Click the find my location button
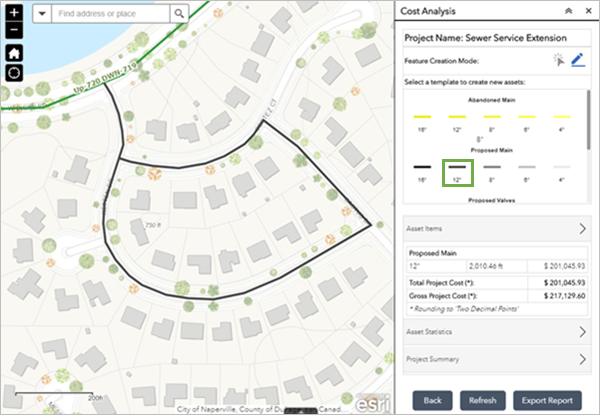This screenshot has width=600, height=415. click(14, 74)
